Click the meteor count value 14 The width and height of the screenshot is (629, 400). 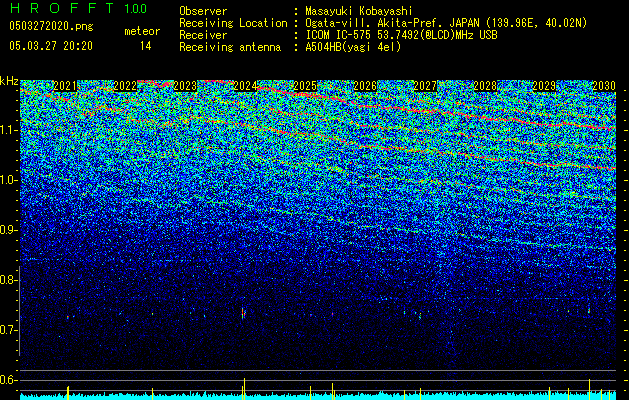click(x=146, y=46)
